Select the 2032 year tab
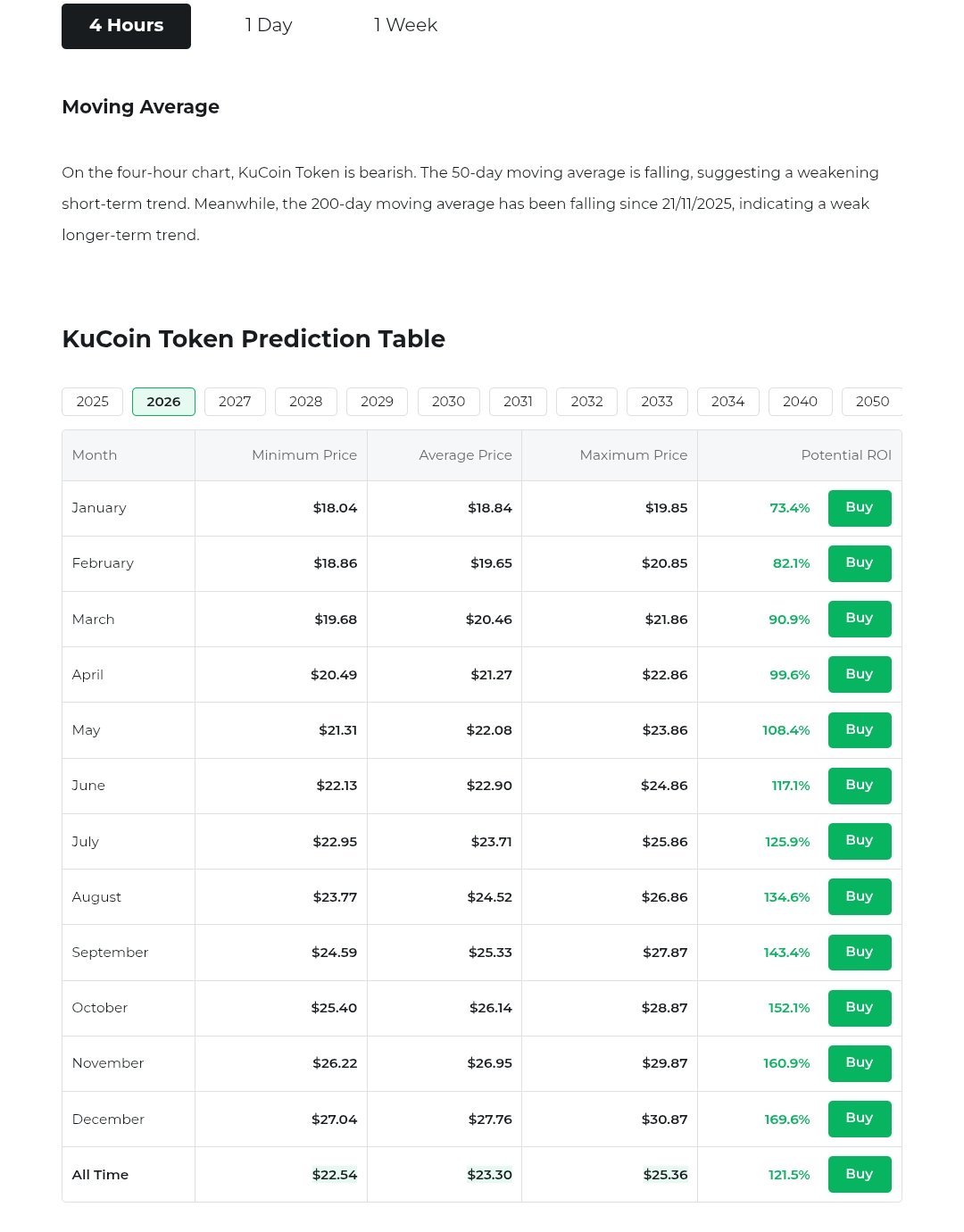 pyautogui.click(x=586, y=402)
